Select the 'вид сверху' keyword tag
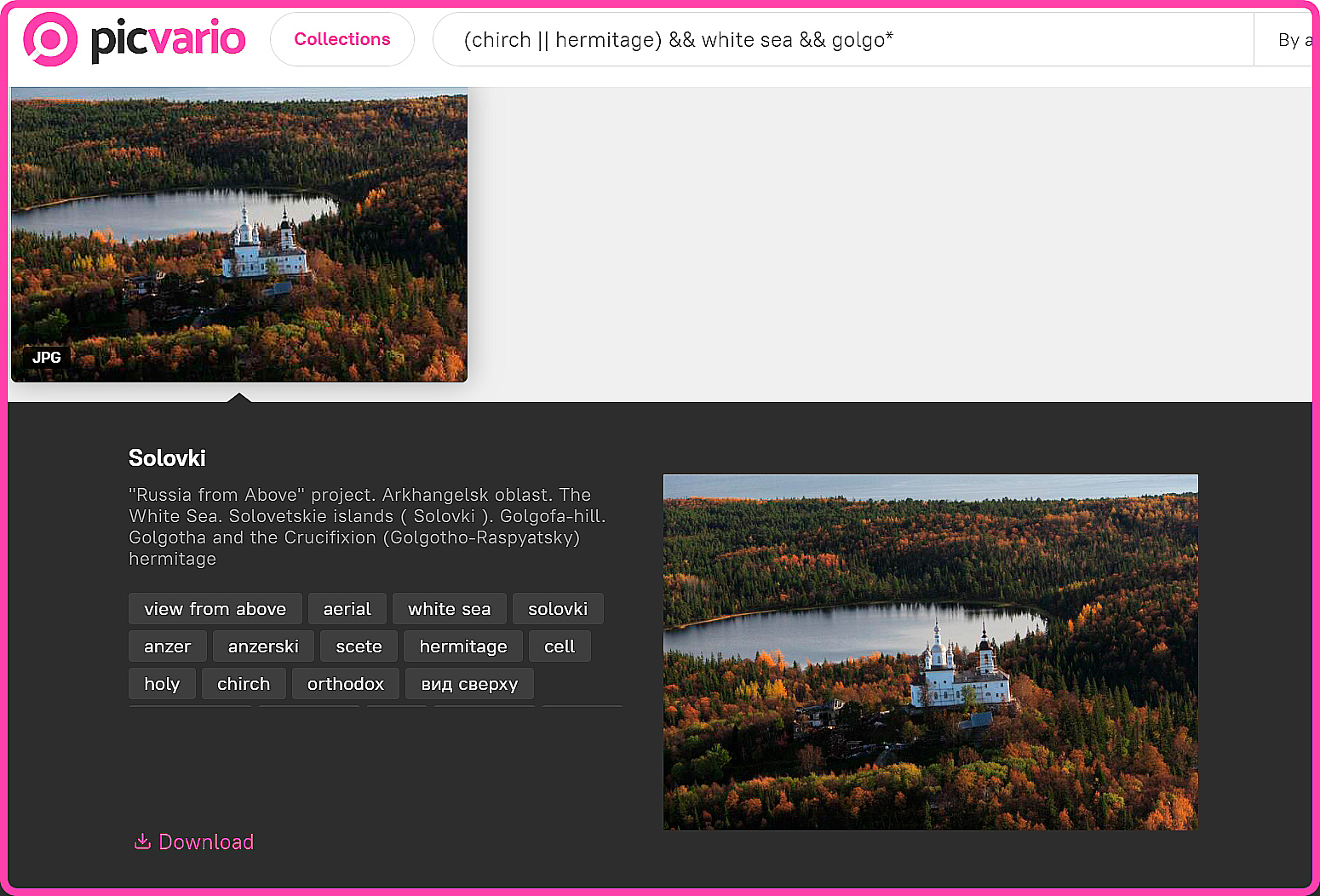Screen dimensions: 1320x896 pos(469,684)
